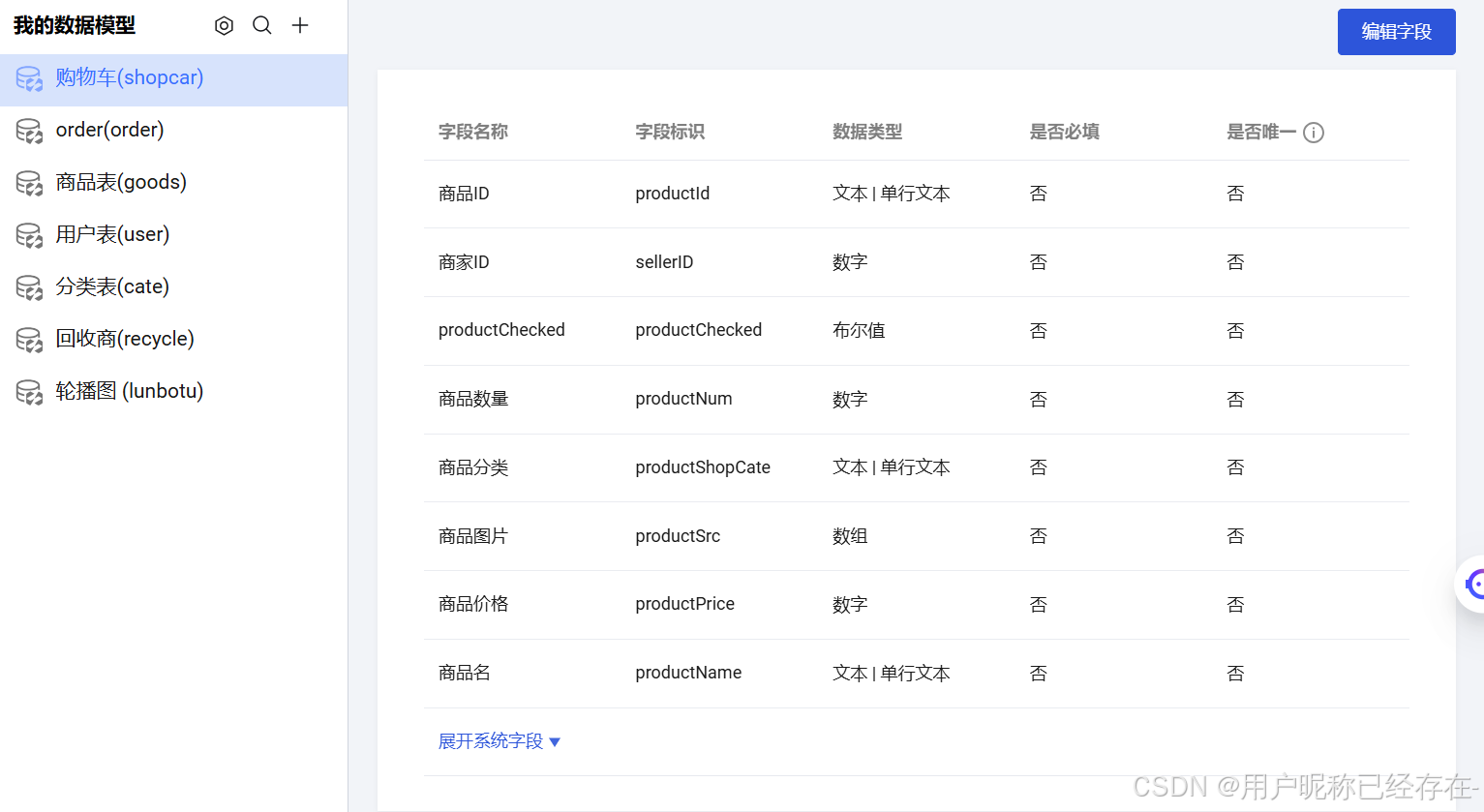This screenshot has height=812, width=1484.
Task: Click the 商品ID field name cell
Action: [464, 194]
